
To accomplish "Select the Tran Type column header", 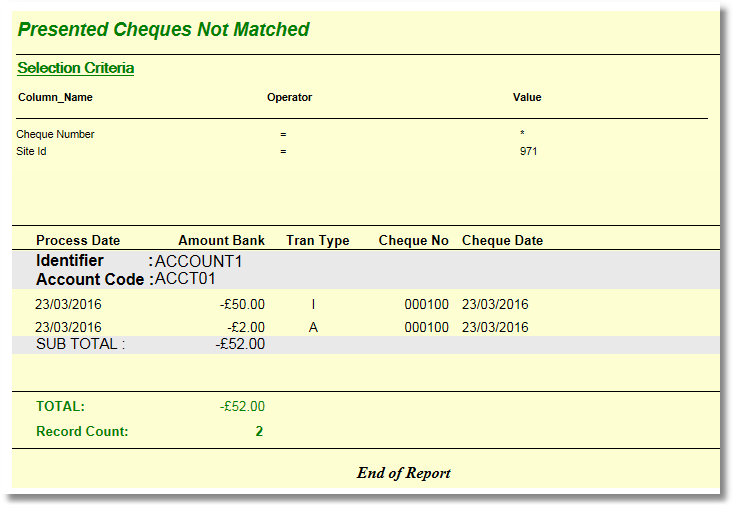I will coord(317,240).
